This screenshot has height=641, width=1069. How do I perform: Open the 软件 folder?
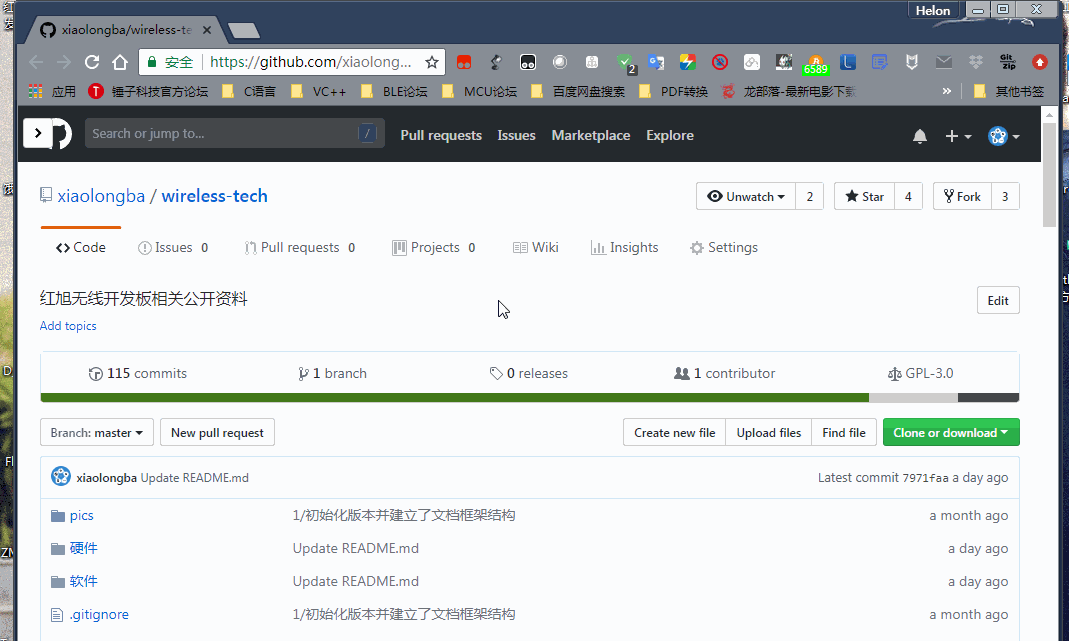coord(83,581)
